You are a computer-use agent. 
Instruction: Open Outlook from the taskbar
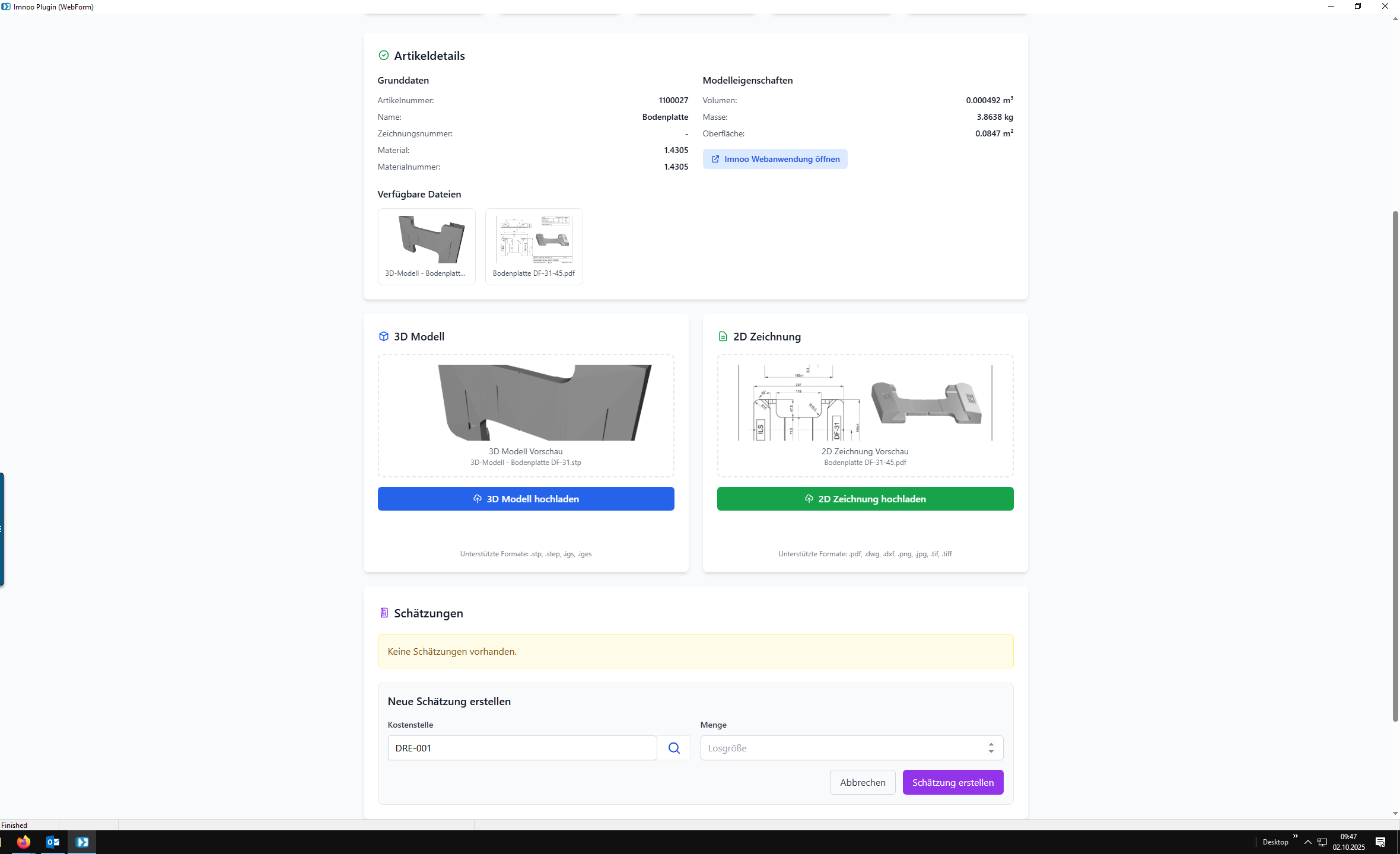(x=53, y=842)
